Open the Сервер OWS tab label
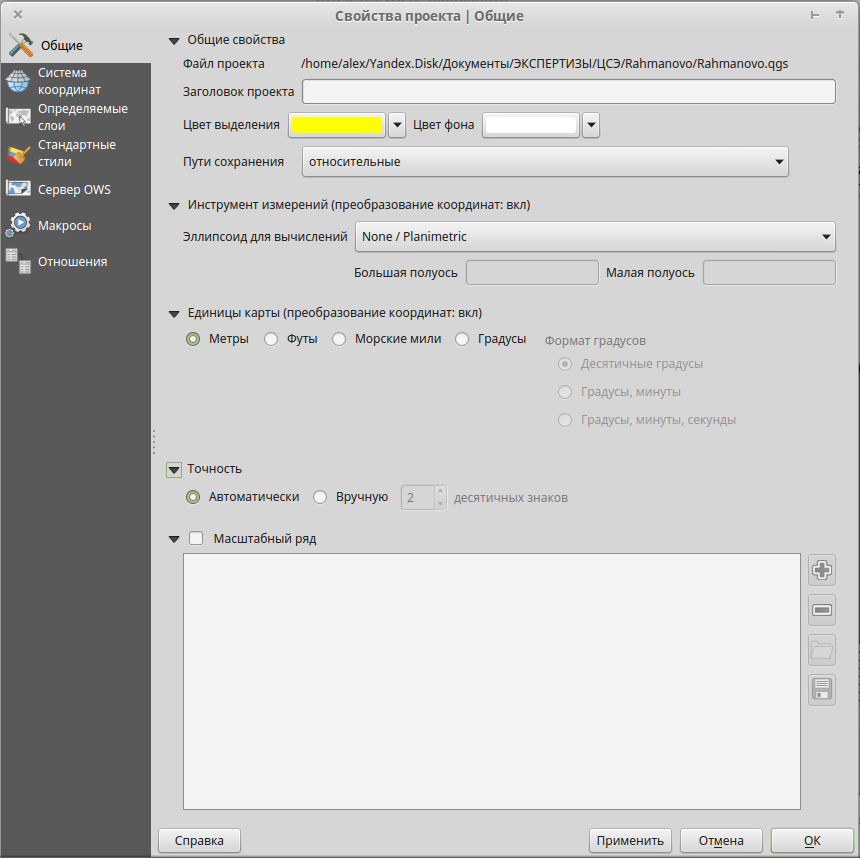This screenshot has width=860, height=858. pyautogui.click(x=74, y=190)
